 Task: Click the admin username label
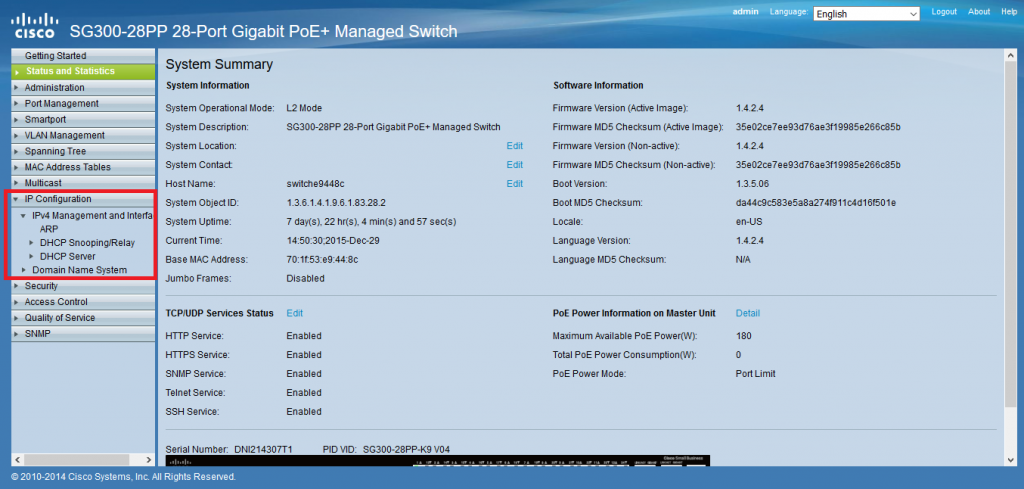[x=746, y=12]
